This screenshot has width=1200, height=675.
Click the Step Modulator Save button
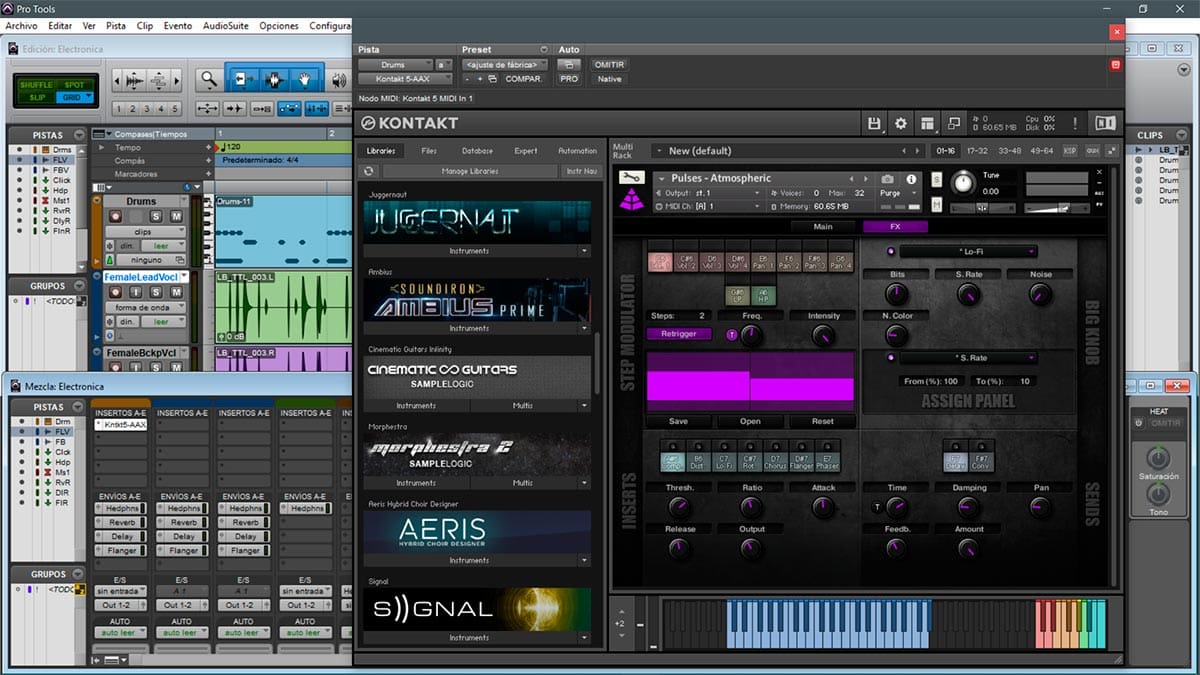point(678,421)
